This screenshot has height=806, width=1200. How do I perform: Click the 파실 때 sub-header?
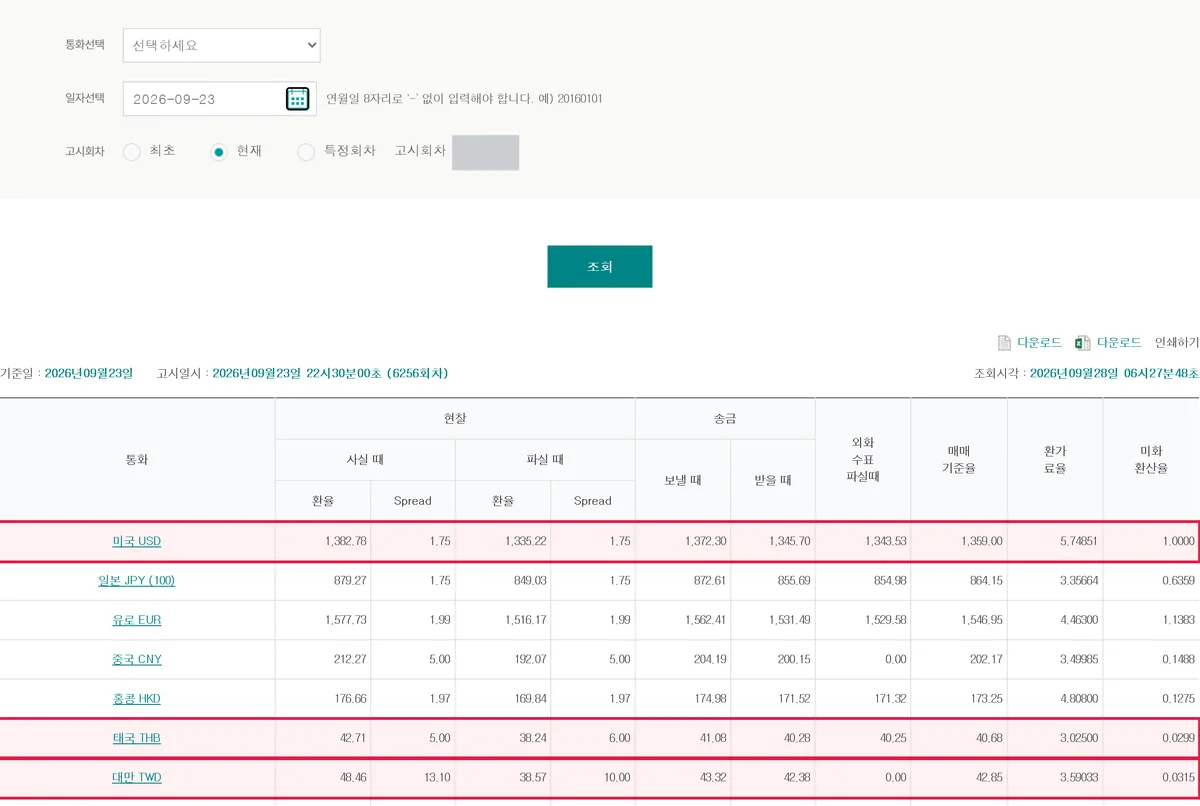[x=545, y=460]
